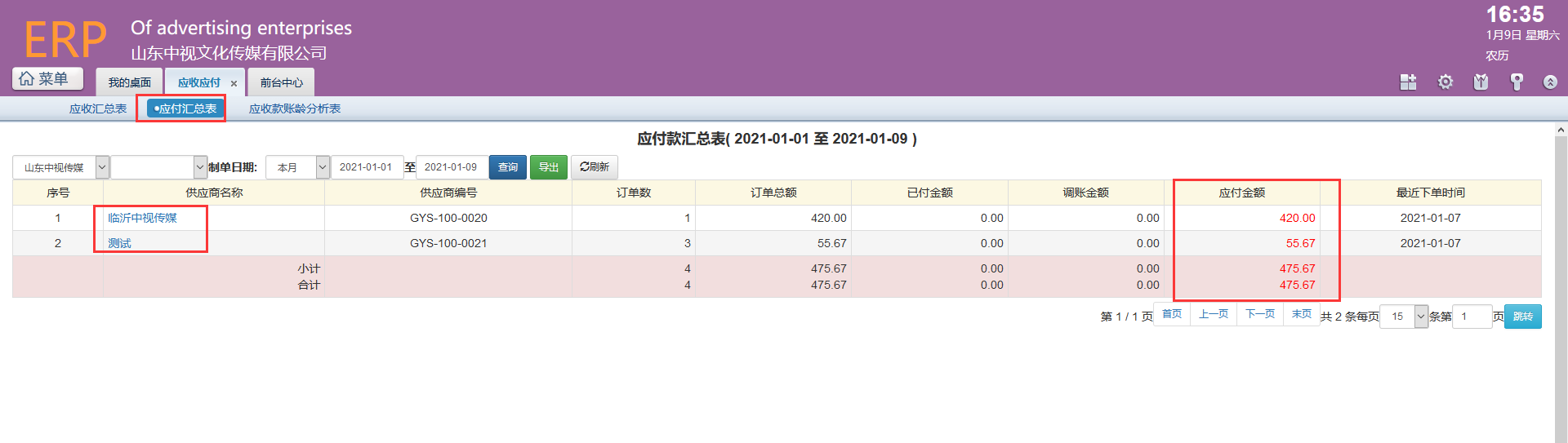Go to 下一页 next page
Image resolution: width=1568 pixels, height=443 pixels.
click(1260, 314)
